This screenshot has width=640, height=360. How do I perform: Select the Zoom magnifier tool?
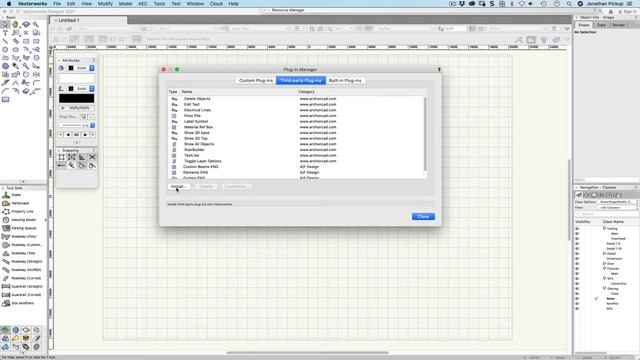click(36, 24)
